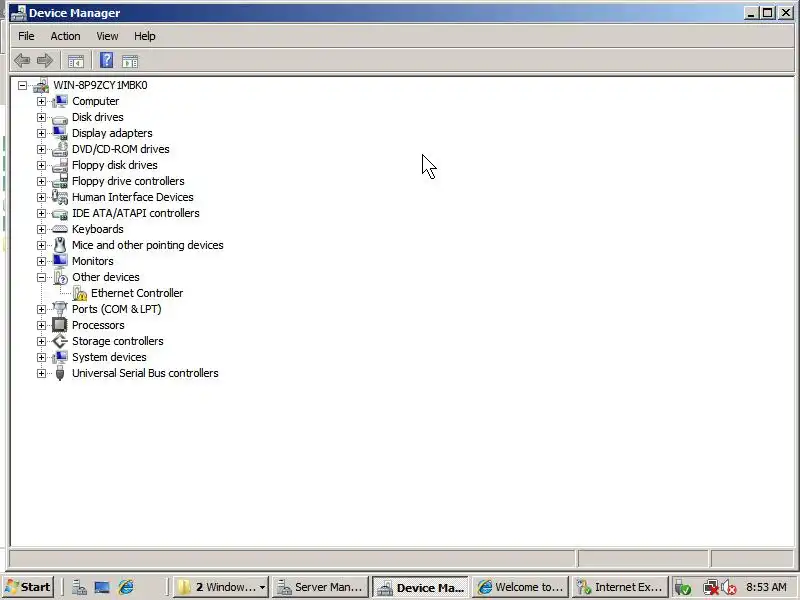This screenshot has height=600, width=800.
Task: Click the Other devices question-mark icon
Action: [60, 277]
